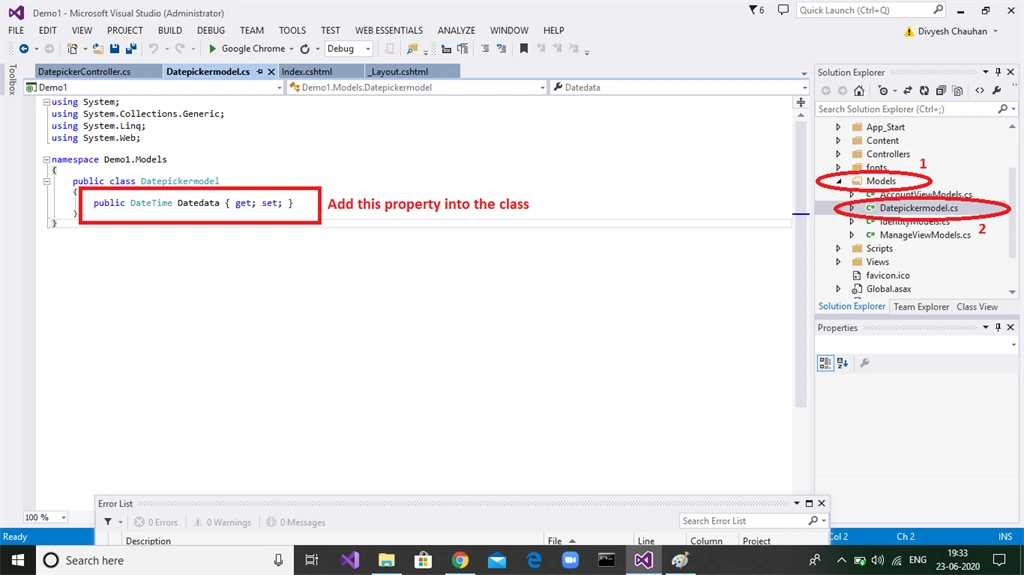
Task: Toggle the 0 Messages filter in Error List
Action: pos(296,522)
